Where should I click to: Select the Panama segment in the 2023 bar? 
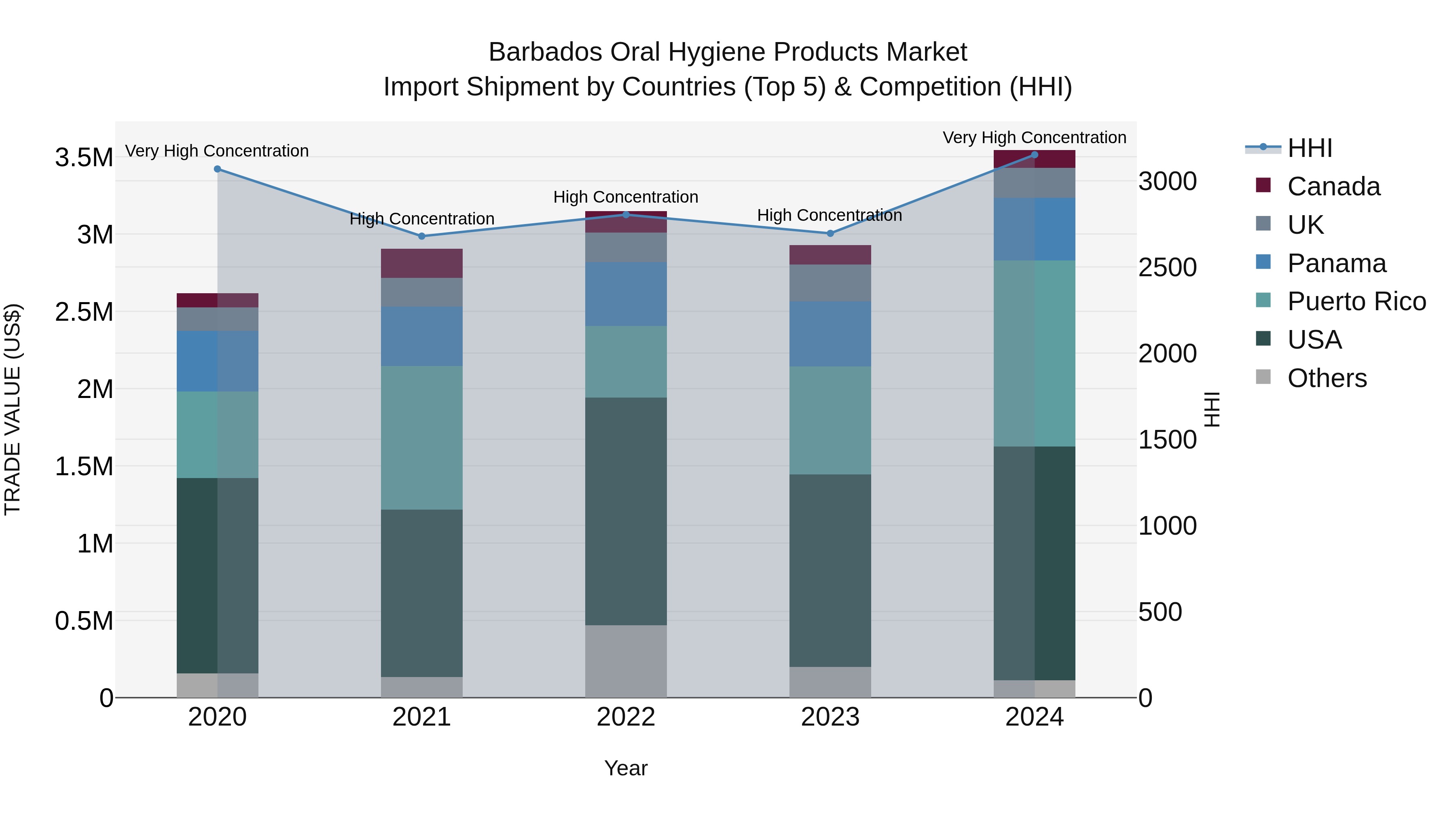coord(830,334)
